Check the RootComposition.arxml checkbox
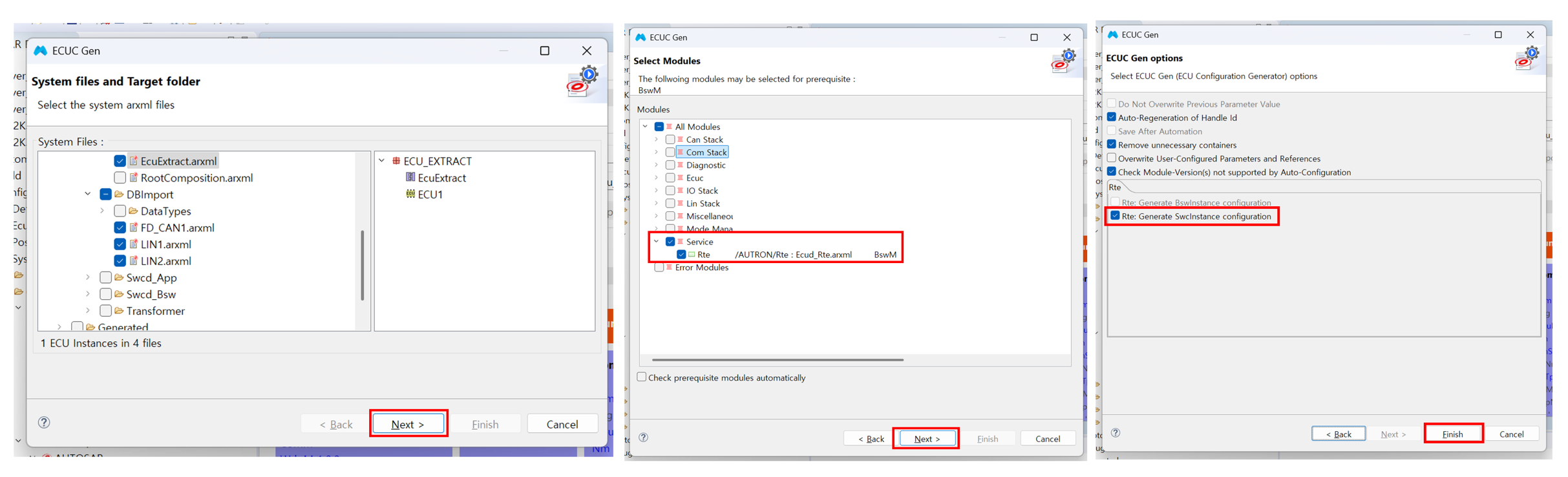Image resolution: width=1568 pixels, height=477 pixels. tap(120, 178)
